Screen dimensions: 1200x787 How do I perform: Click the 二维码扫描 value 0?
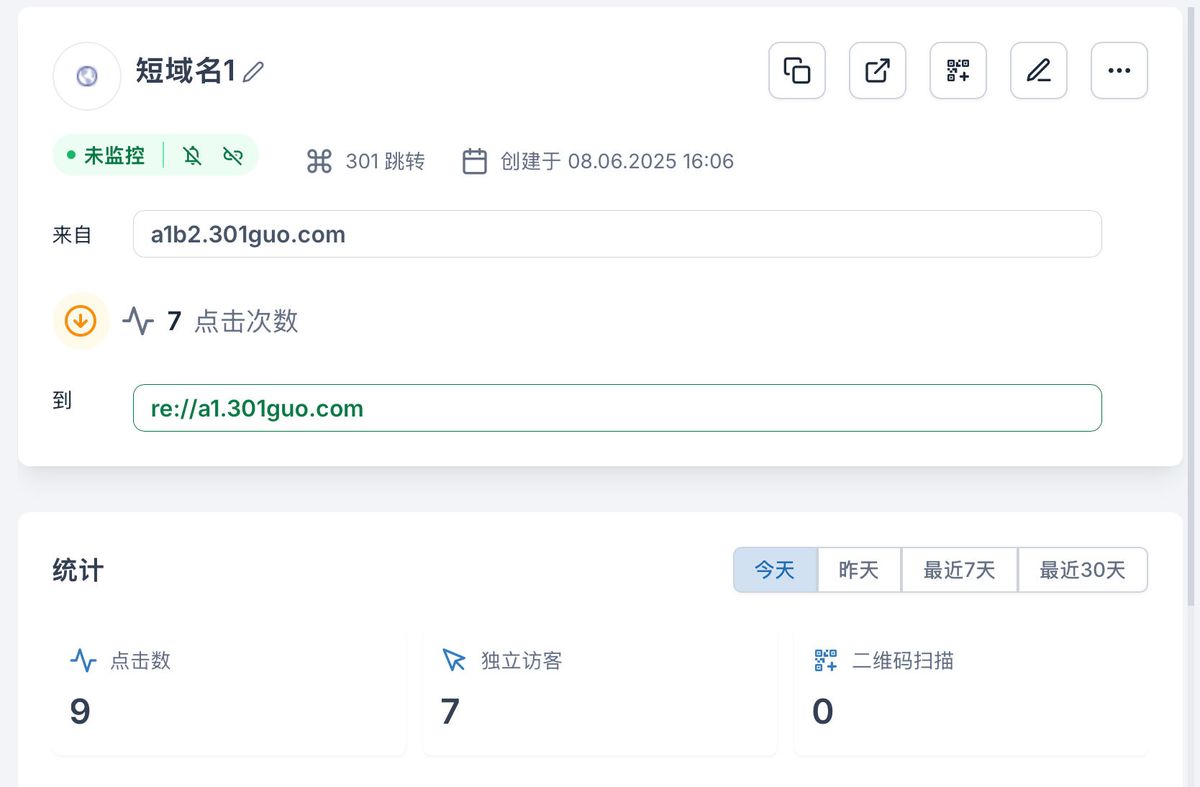(x=823, y=711)
